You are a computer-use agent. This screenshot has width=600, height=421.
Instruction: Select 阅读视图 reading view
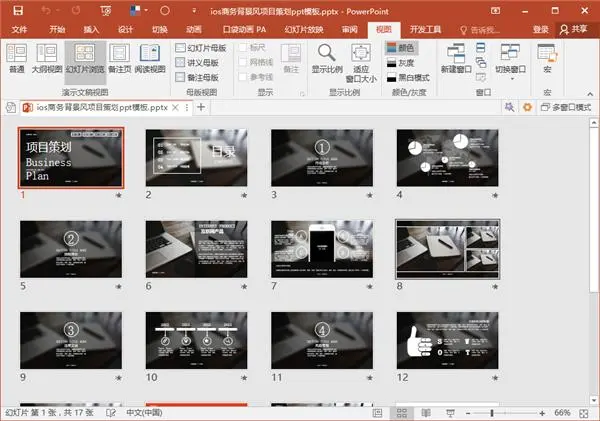[x=150, y=58]
